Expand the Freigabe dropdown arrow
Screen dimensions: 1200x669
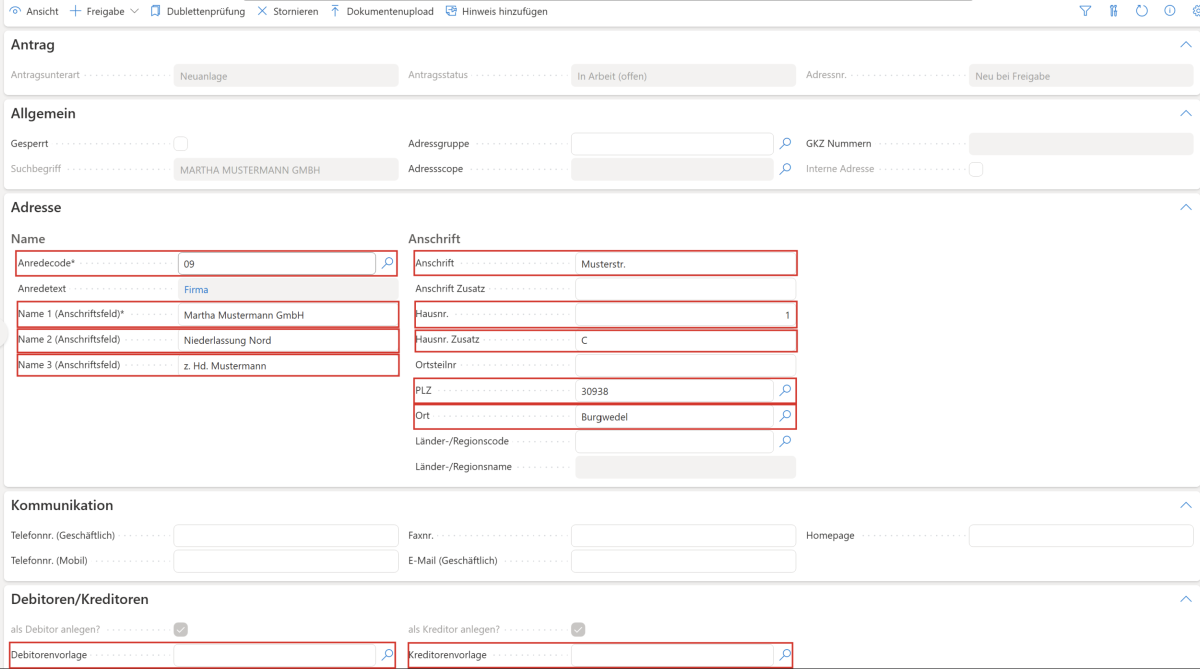(135, 11)
